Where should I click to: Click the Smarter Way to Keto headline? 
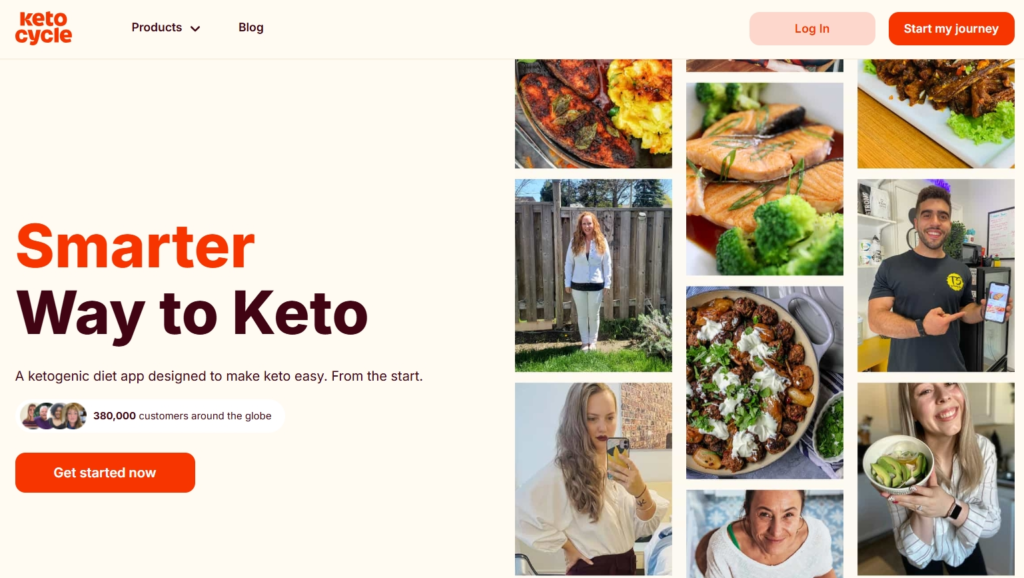pos(191,281)
